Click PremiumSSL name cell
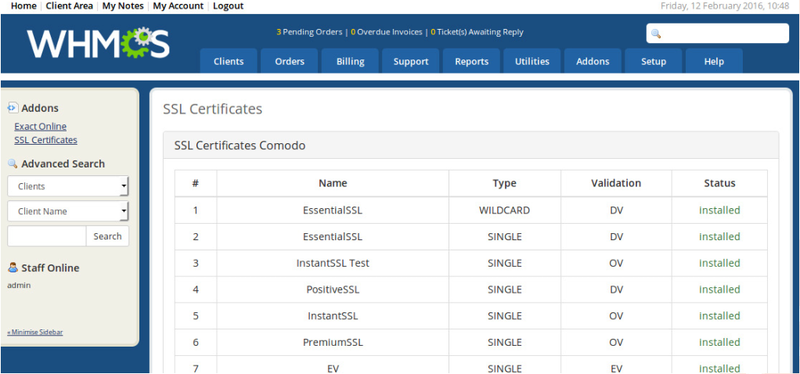The width and height of the screenshot is (800, 374). coord(333,342)
